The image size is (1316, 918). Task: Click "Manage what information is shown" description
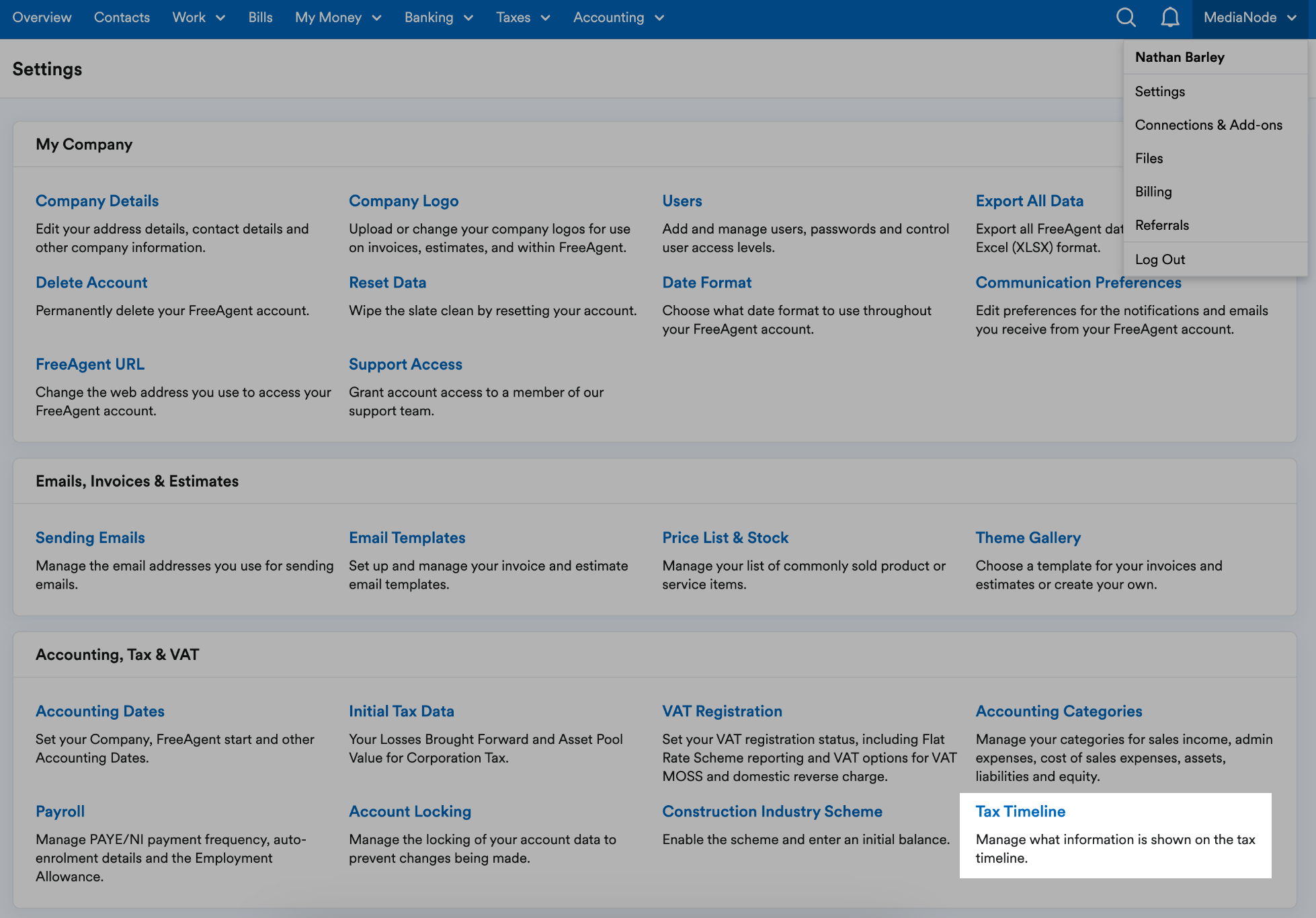1115,848
